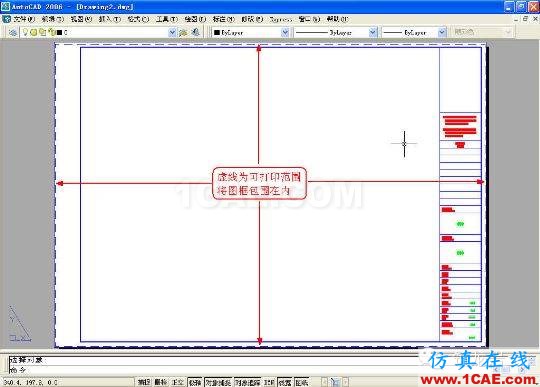Toggle 正交 ortho mode in status bar

178,382
